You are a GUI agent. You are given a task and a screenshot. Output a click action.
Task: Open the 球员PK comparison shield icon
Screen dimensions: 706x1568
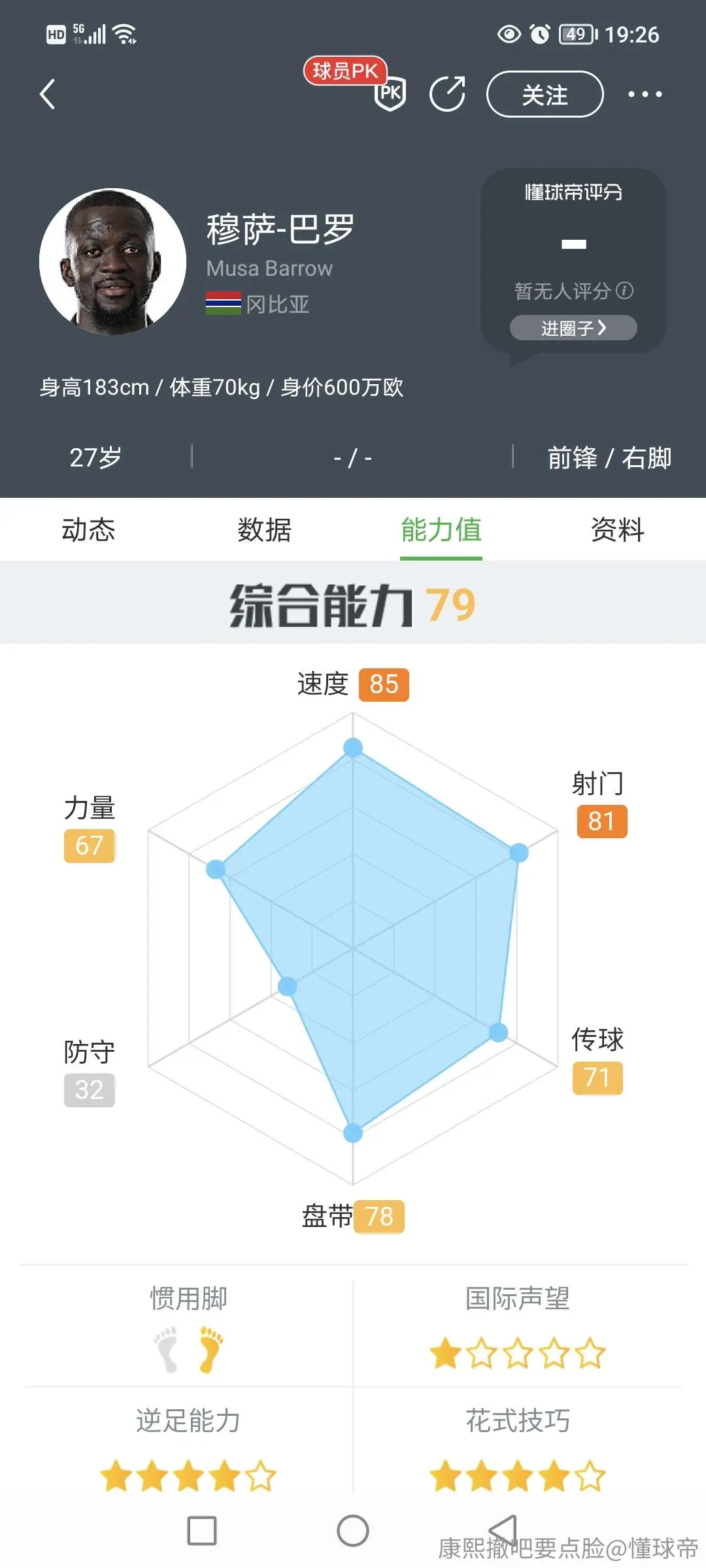pyautogui.click(x=390, y=93)
